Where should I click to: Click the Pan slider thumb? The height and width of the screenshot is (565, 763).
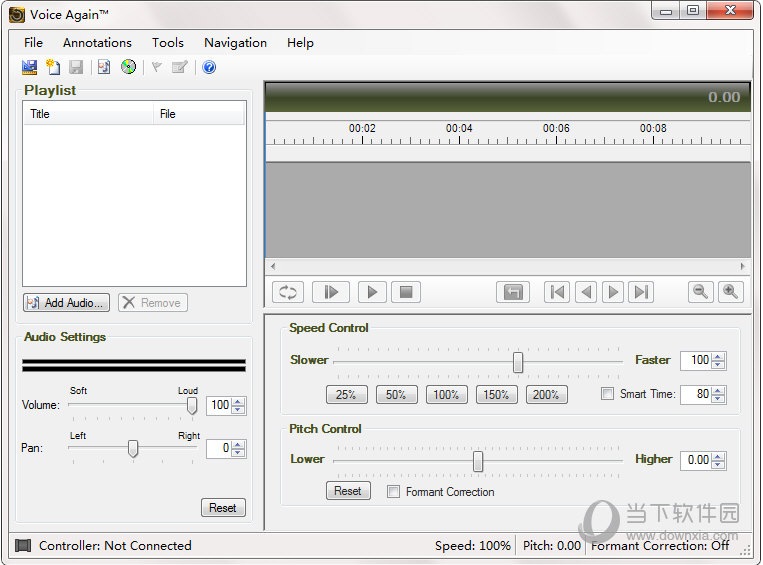pos(133,449)
